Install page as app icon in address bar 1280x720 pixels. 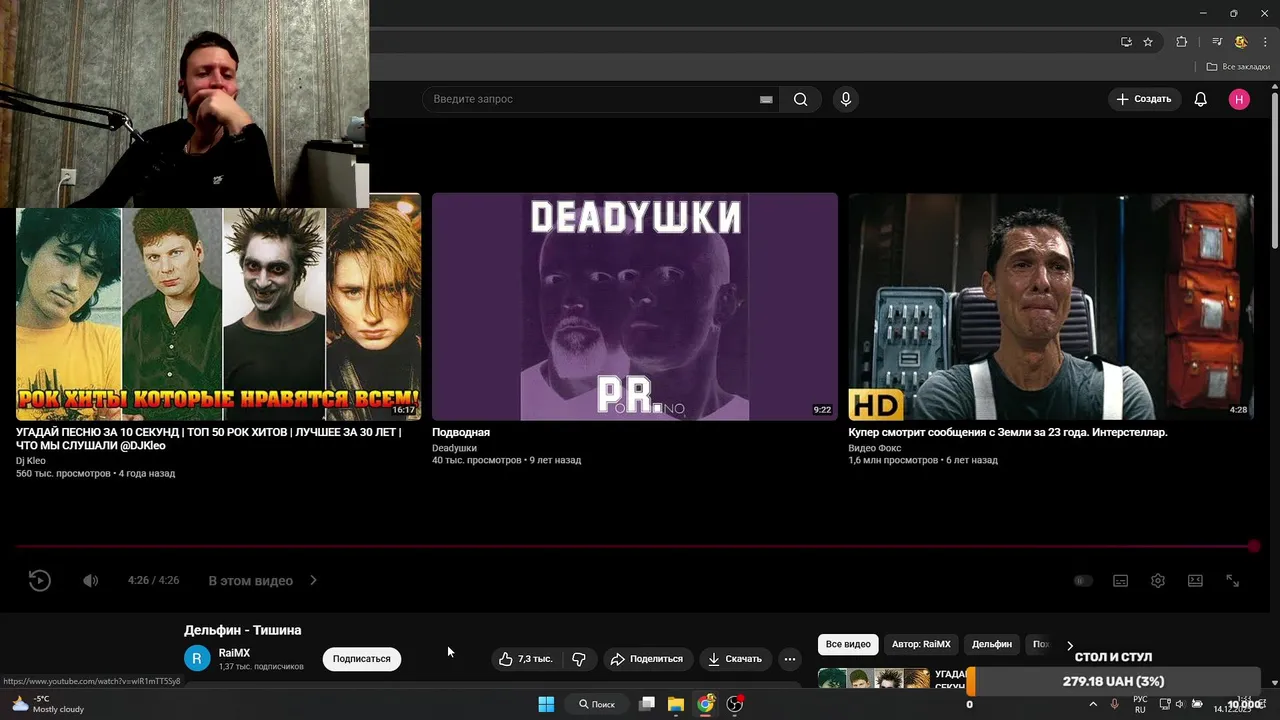[x=1126, y=42]
